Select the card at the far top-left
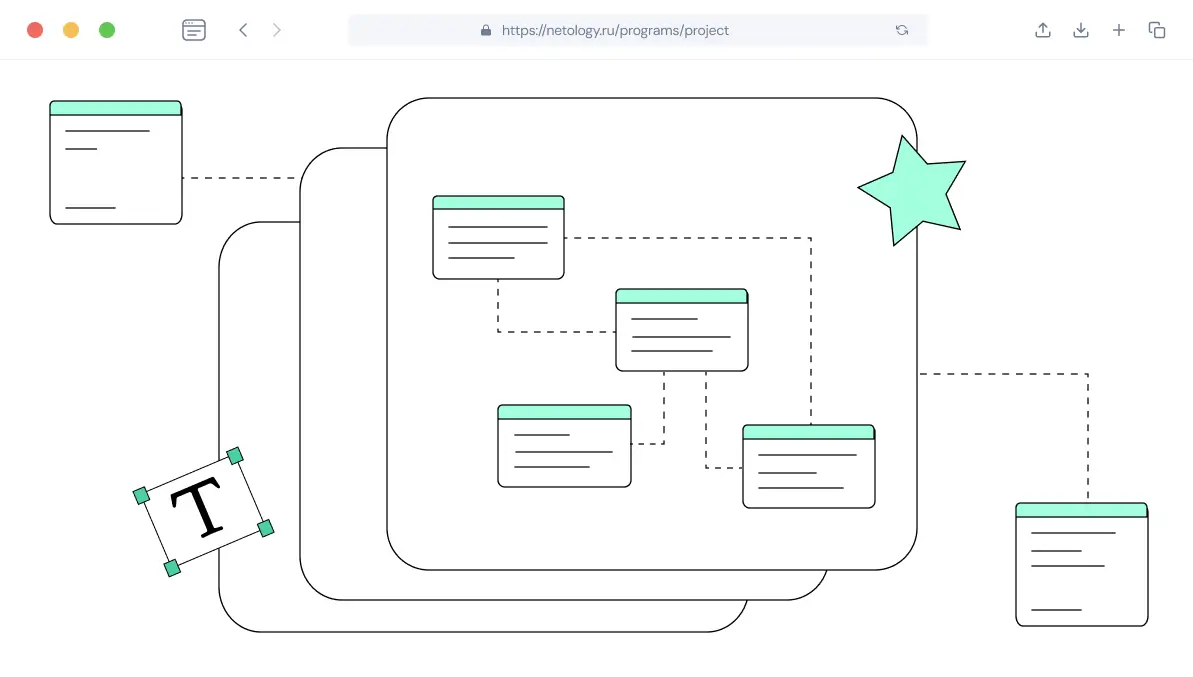This screenshot has width=1193, height=677. point(116,162)
